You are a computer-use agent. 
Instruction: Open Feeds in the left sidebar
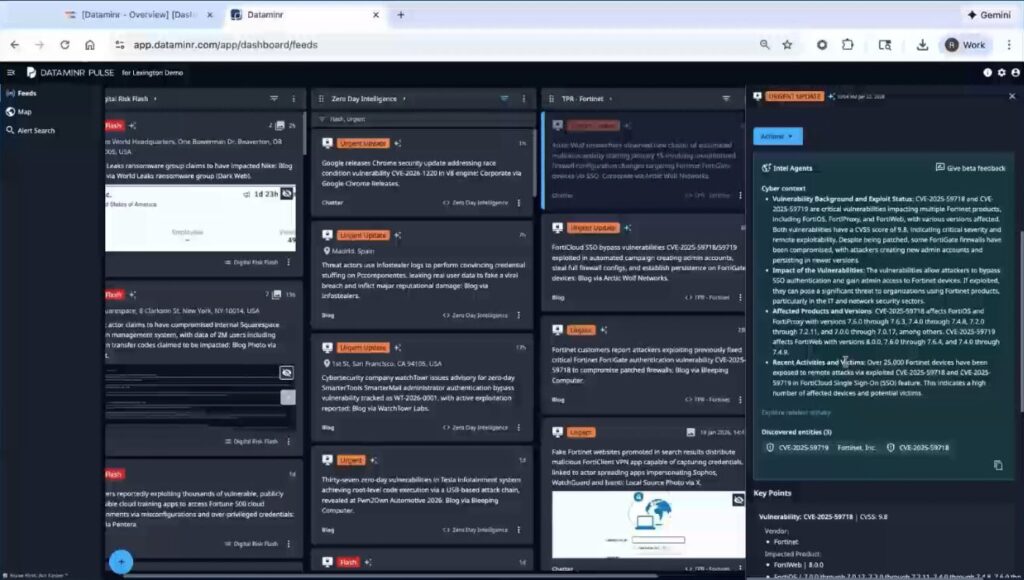[x=25, y=92]
